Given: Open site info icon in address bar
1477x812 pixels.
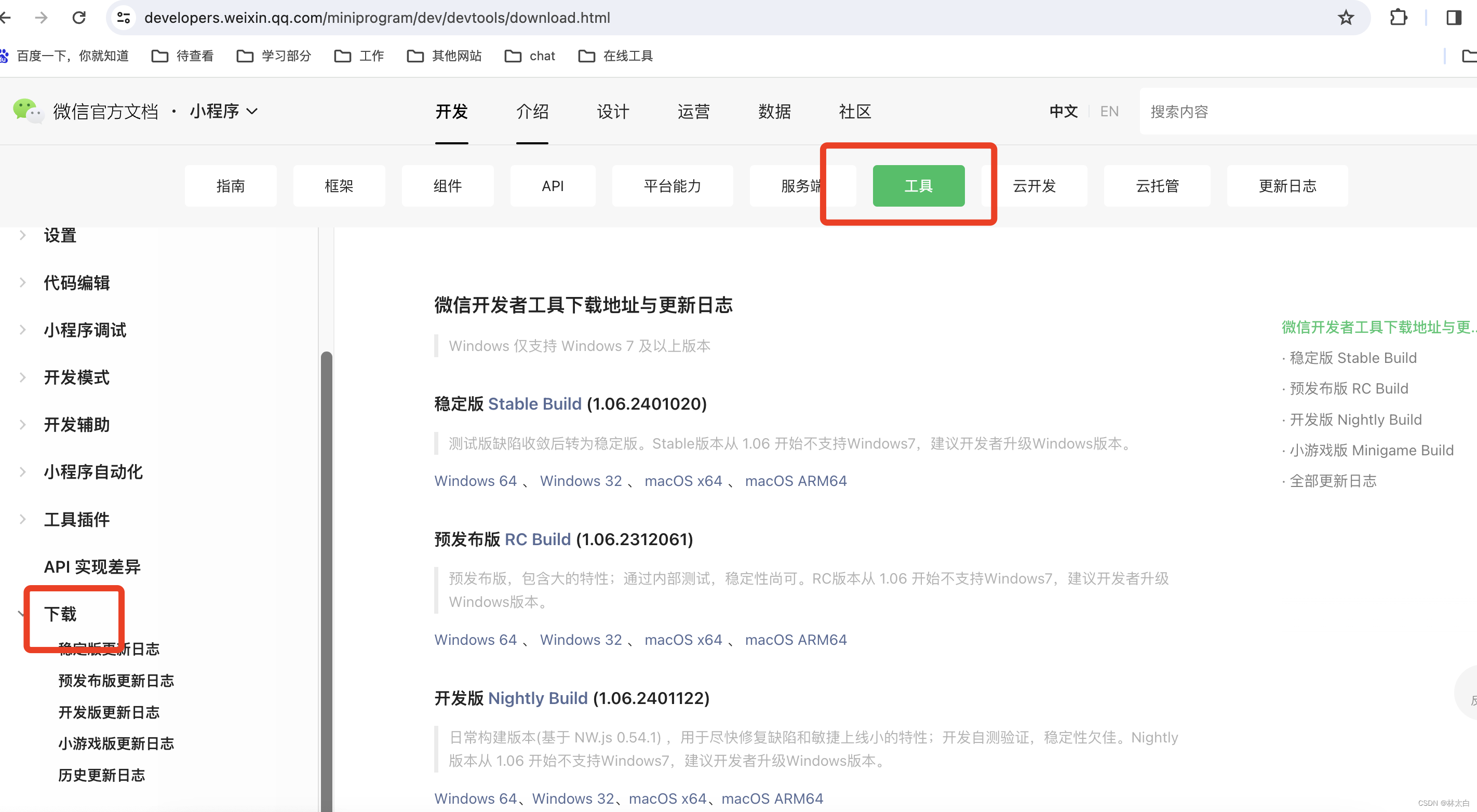Looking at the screenshot, I should click(x=123, y=18).
